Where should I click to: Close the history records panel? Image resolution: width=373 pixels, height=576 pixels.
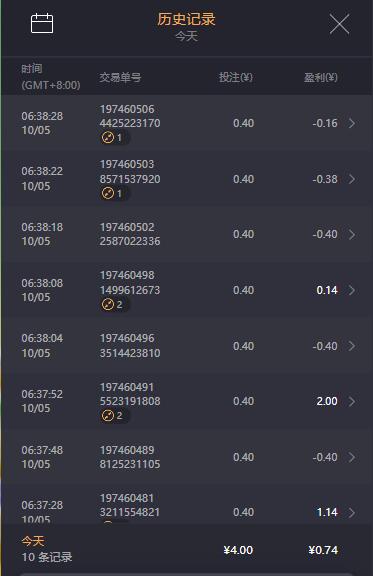click(x=339, y=24)
